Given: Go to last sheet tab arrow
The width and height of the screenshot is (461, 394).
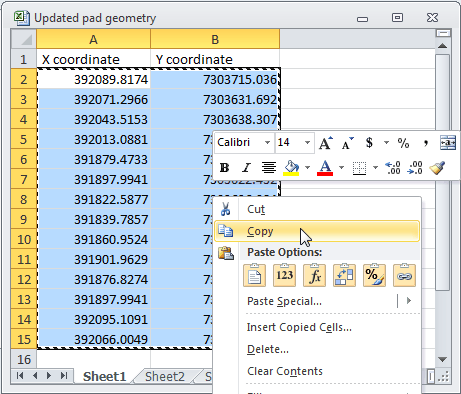Looking at the screenshot, I should click(64, 376).
